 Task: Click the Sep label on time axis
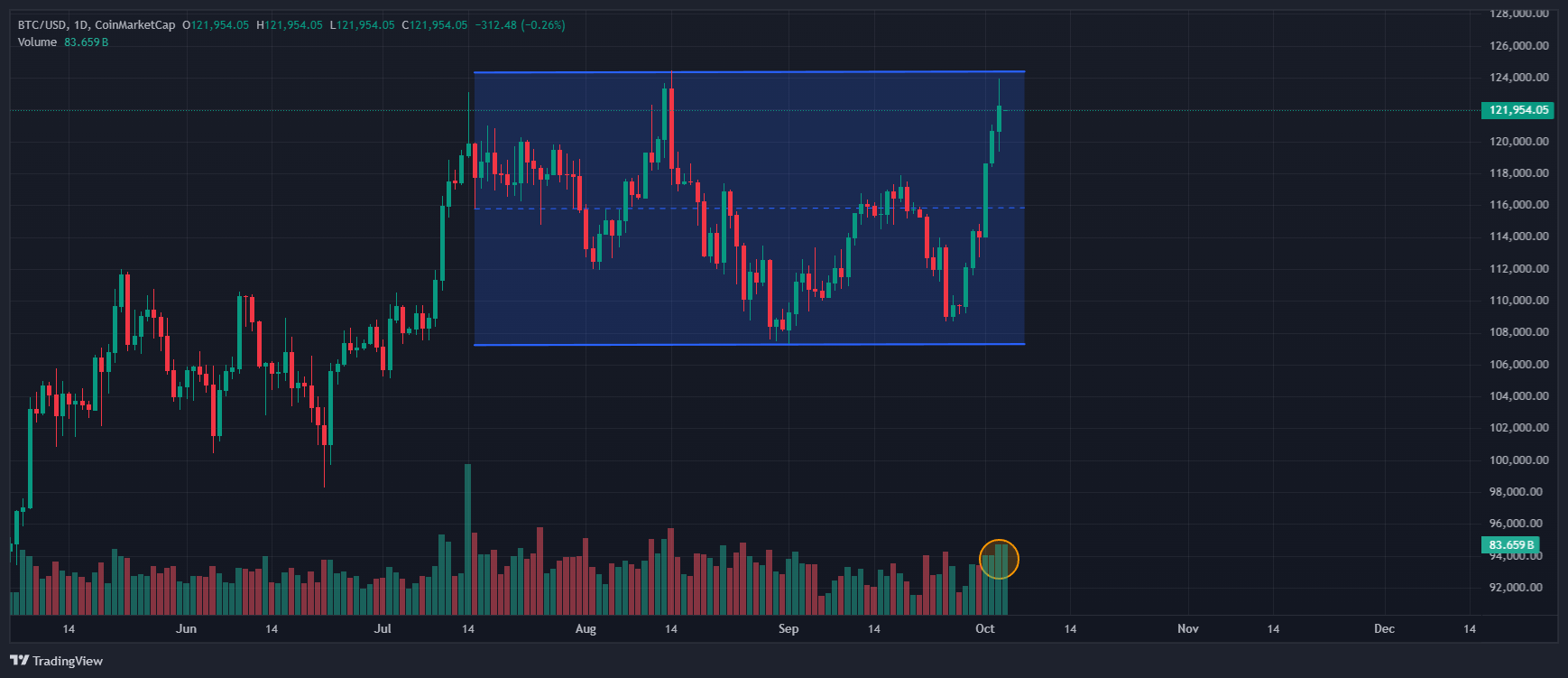coord(789,629)
